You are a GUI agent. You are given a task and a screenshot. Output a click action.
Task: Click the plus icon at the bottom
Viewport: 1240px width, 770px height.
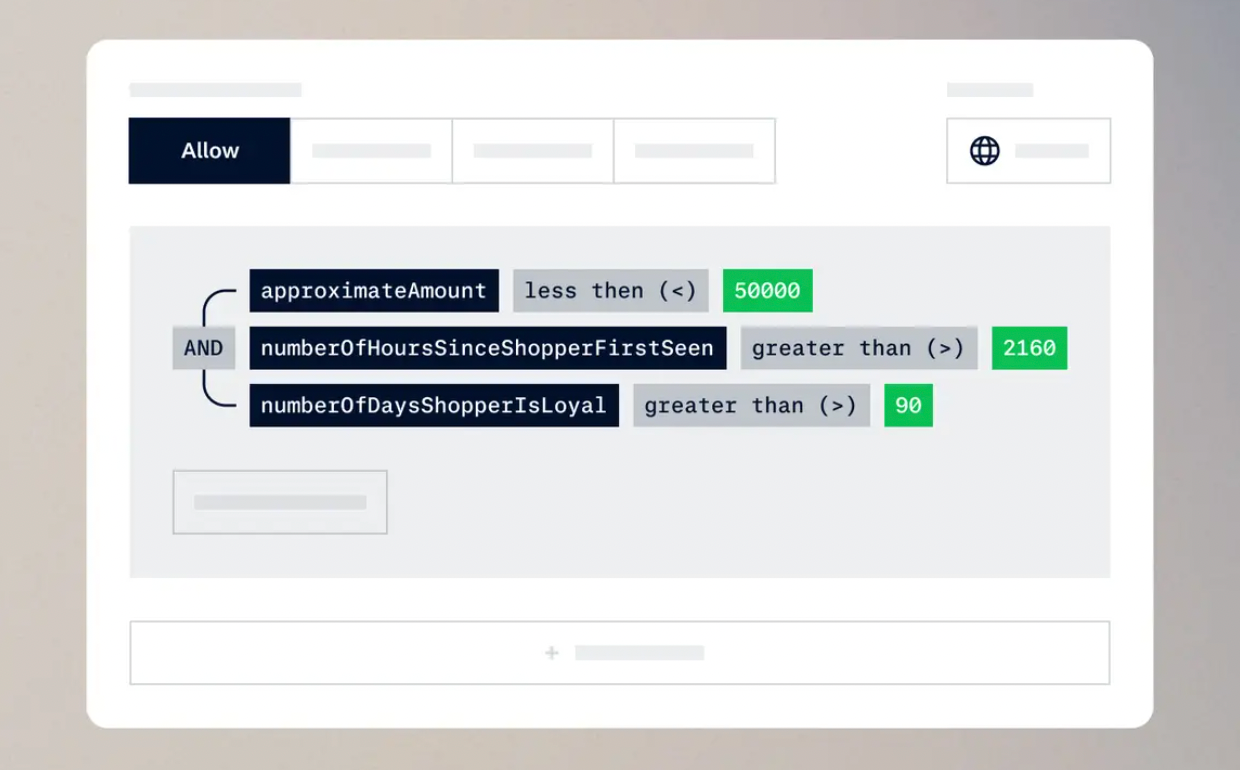(x=551, y=652)
